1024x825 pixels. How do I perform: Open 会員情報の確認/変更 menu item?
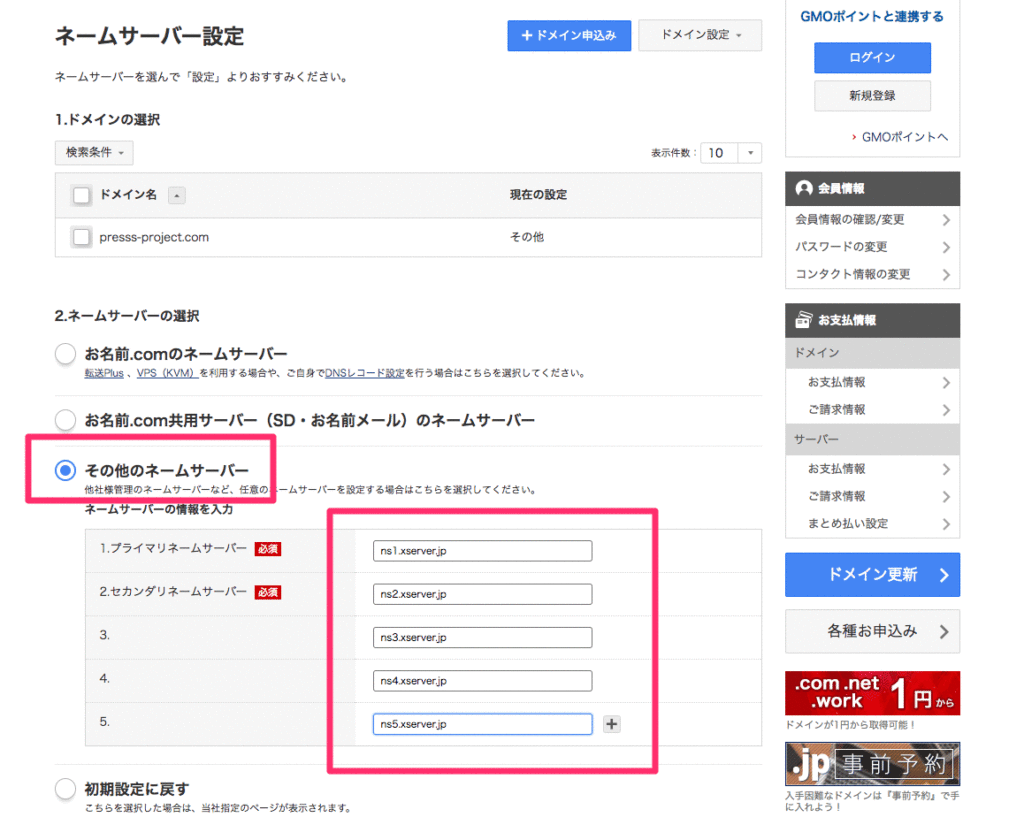[872, 220]
